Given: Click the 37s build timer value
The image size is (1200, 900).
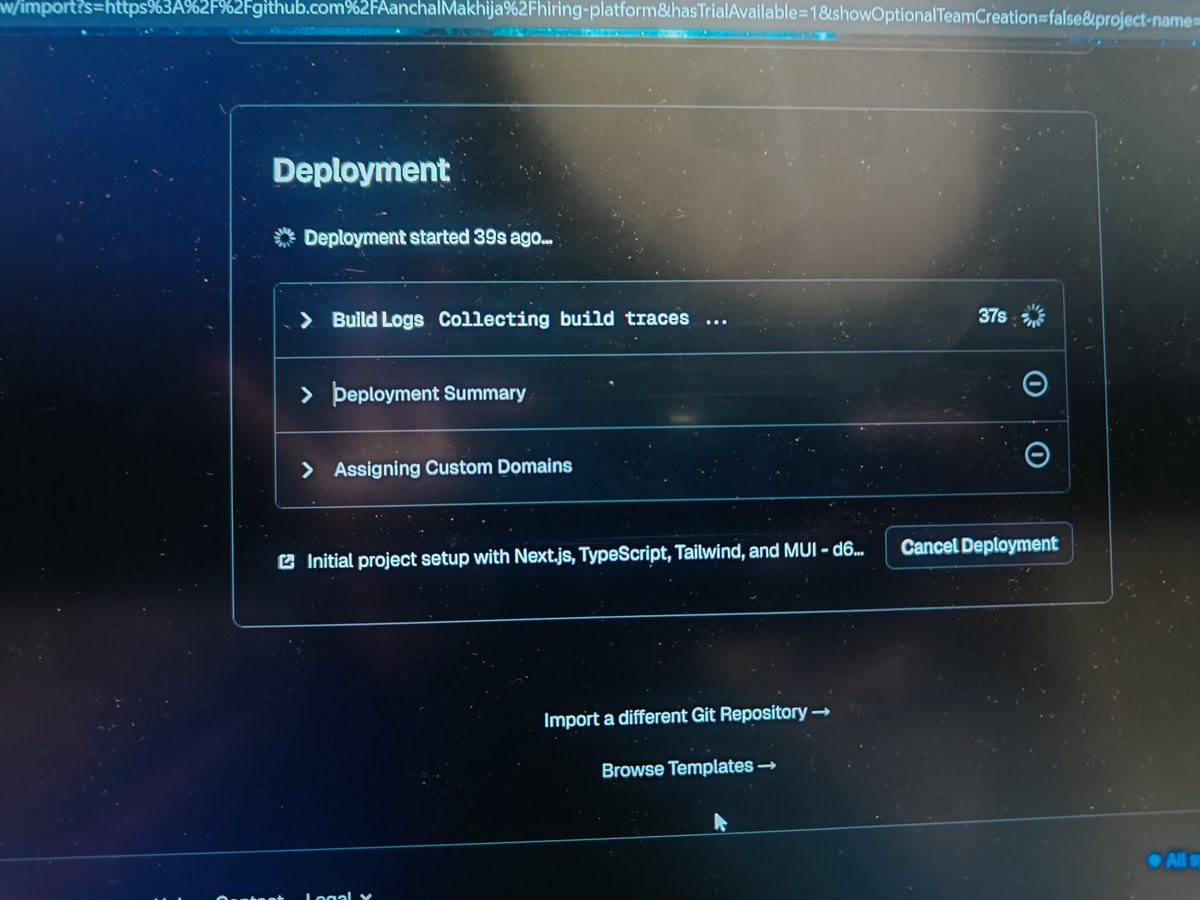Looking at the screenshot, I should tap(993, 316).
